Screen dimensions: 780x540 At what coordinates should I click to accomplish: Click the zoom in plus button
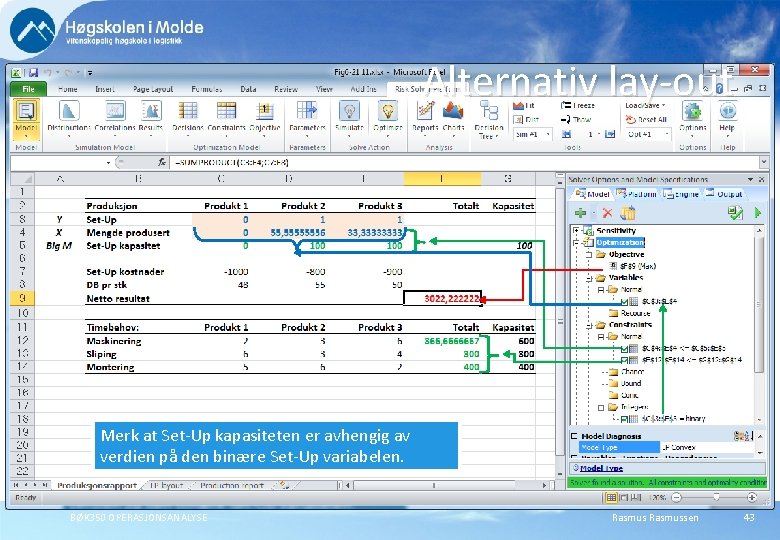click(752, 497)
